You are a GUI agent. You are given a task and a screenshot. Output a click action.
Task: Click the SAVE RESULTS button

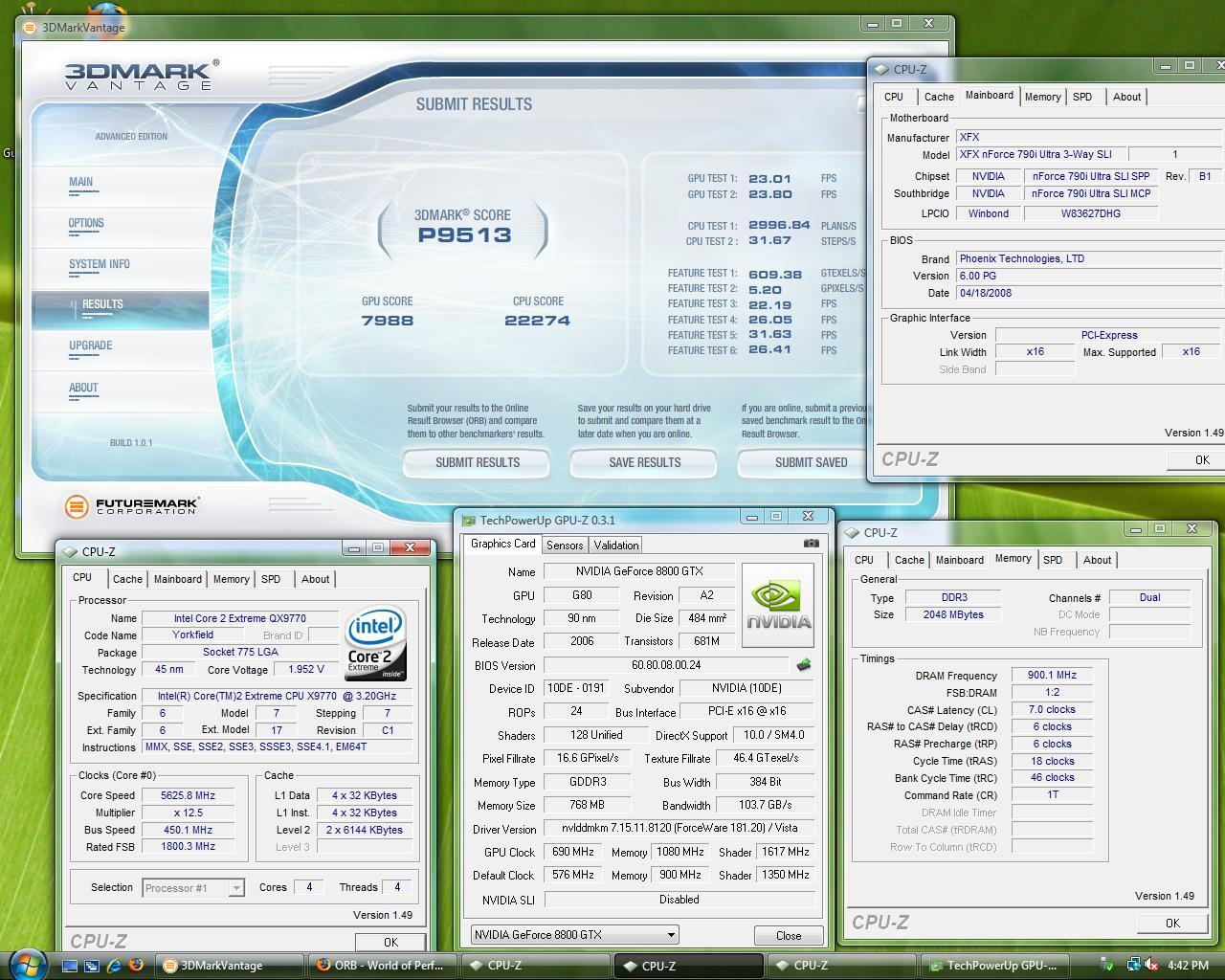tap(644, 462)
